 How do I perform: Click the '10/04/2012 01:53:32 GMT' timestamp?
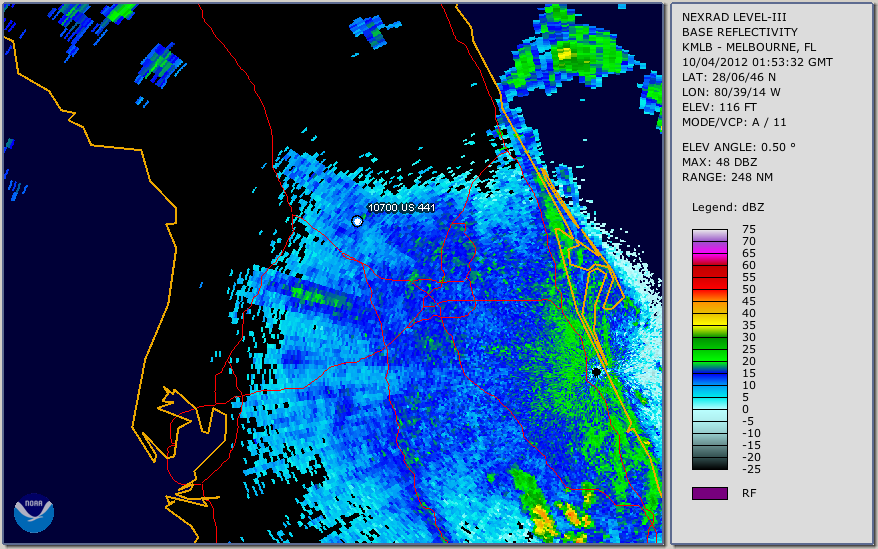(x=757, y=62)
